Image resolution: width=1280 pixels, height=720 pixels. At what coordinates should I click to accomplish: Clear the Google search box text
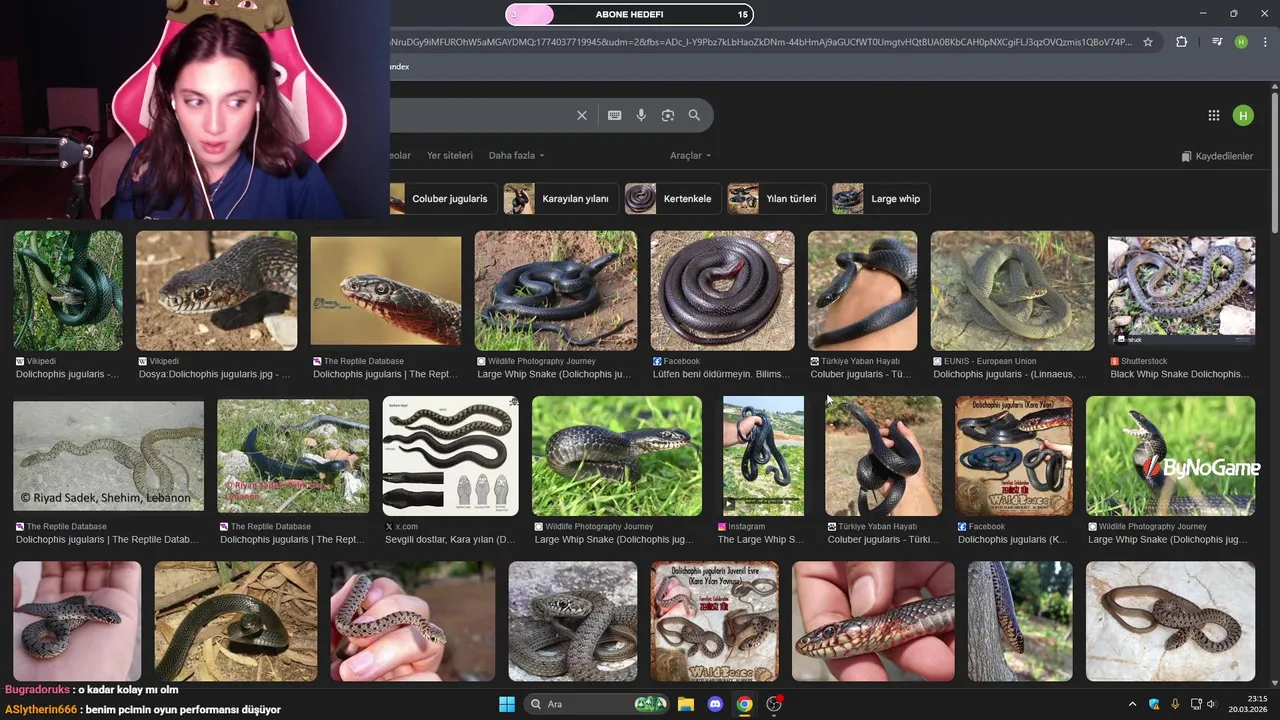pyautogui.click(x=582, y=115)
